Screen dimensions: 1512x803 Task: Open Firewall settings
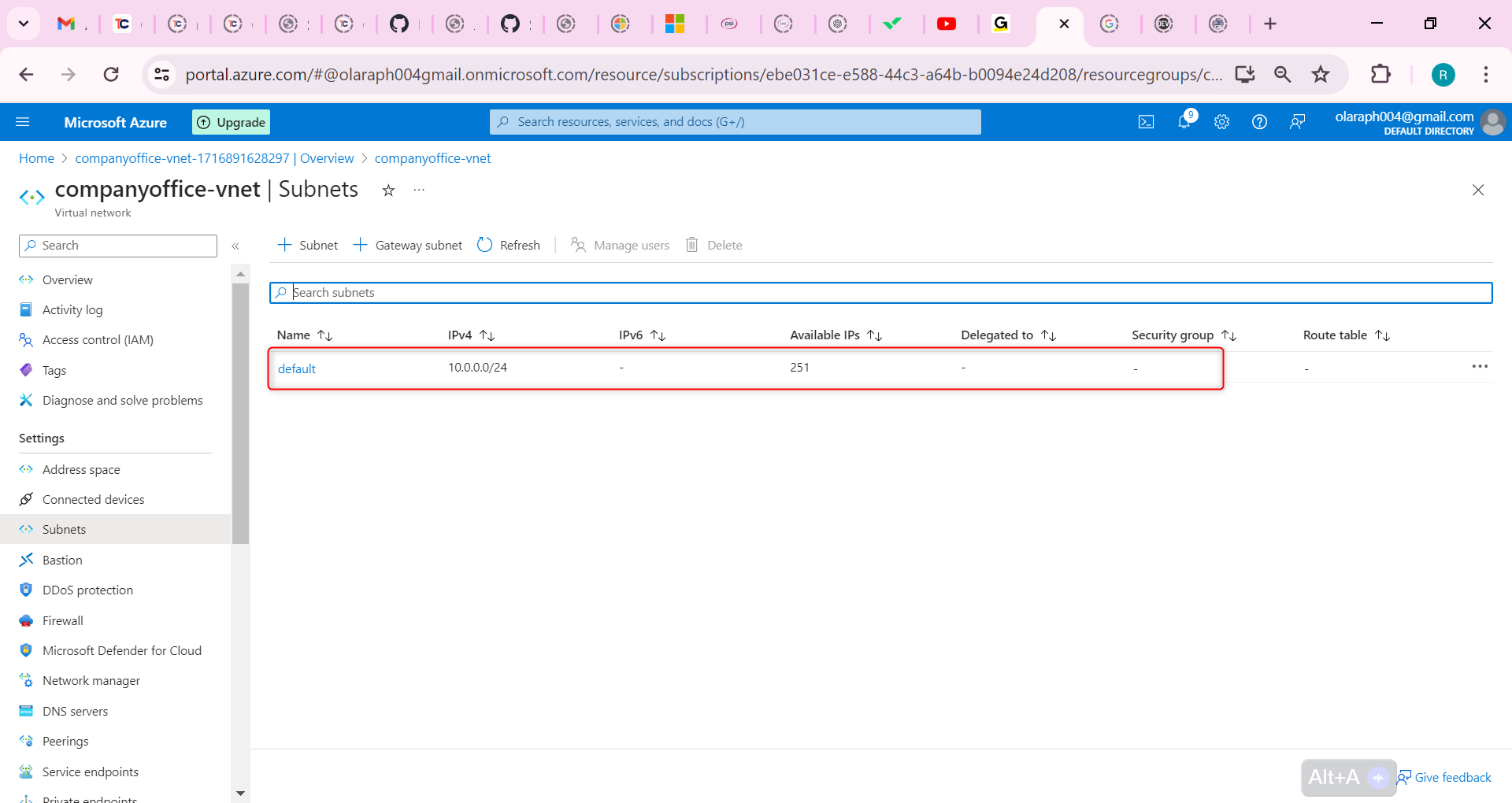62,620
